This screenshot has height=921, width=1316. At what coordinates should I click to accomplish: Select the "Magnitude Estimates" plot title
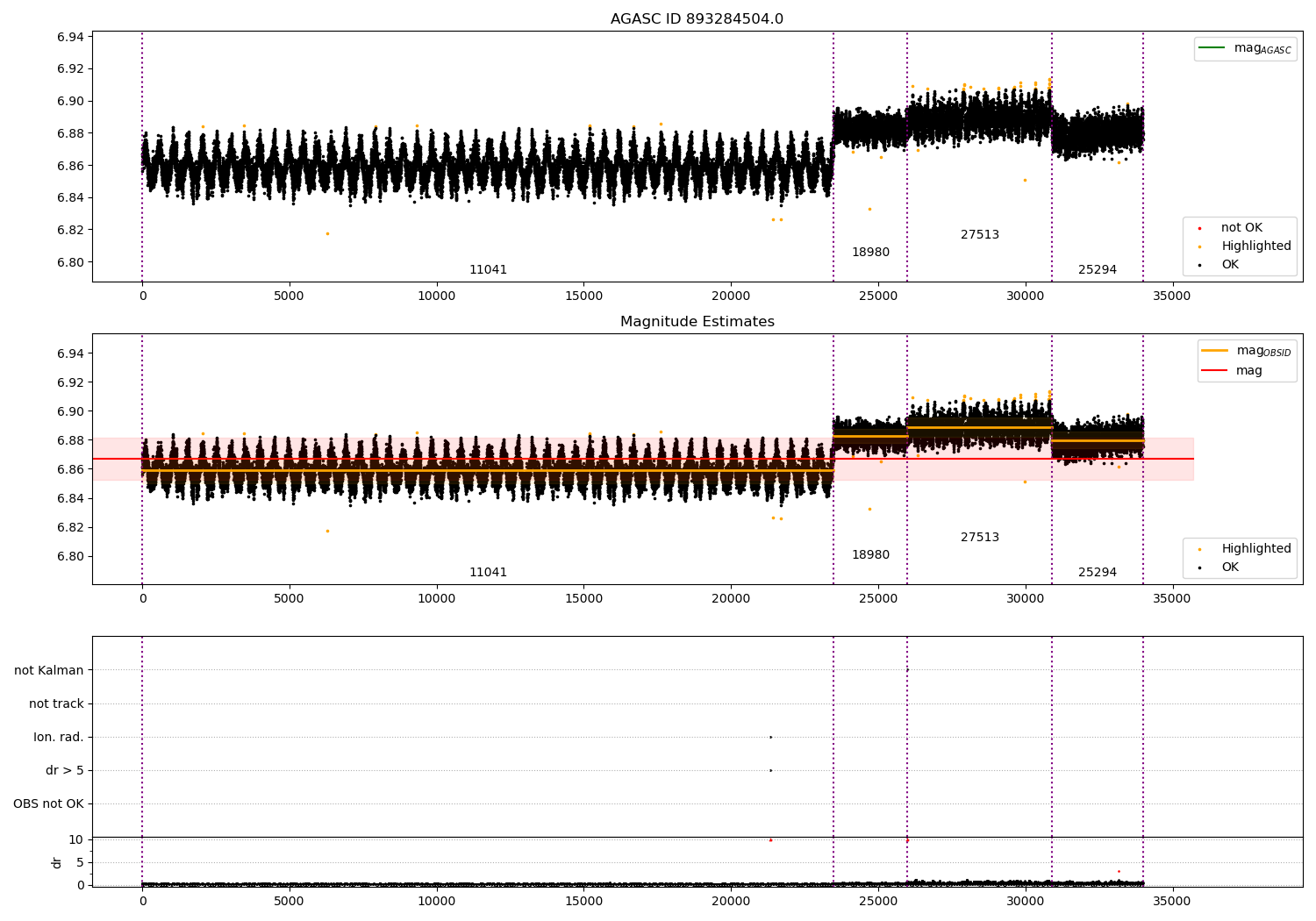pos(697,322)
